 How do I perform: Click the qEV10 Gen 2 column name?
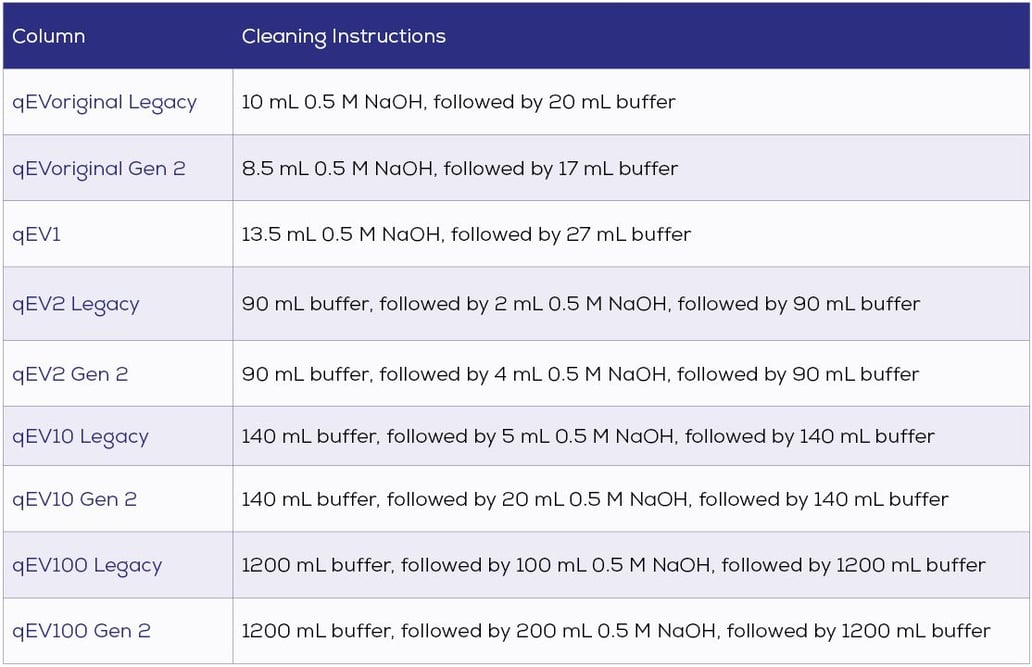pos(74,499)
